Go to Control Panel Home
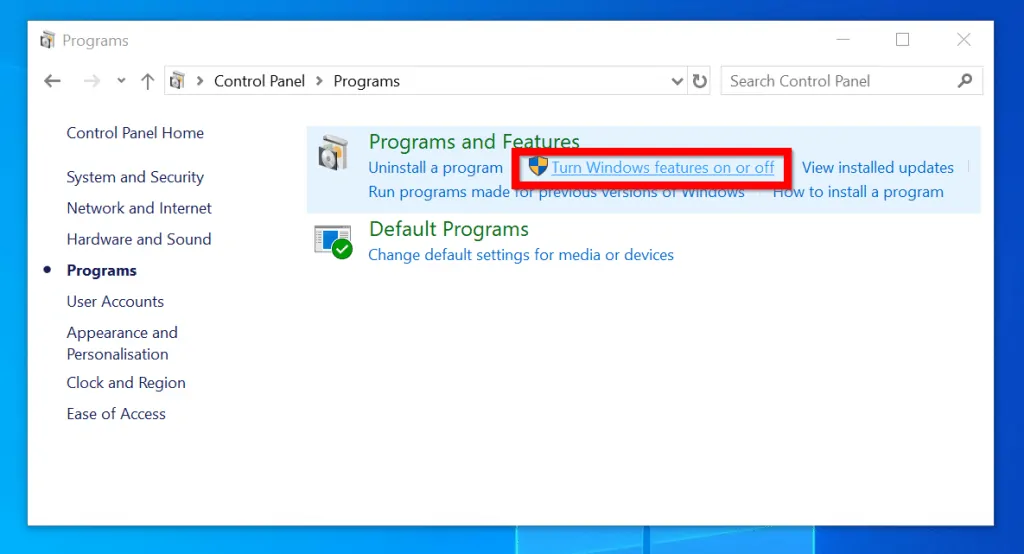 point(135,133)
